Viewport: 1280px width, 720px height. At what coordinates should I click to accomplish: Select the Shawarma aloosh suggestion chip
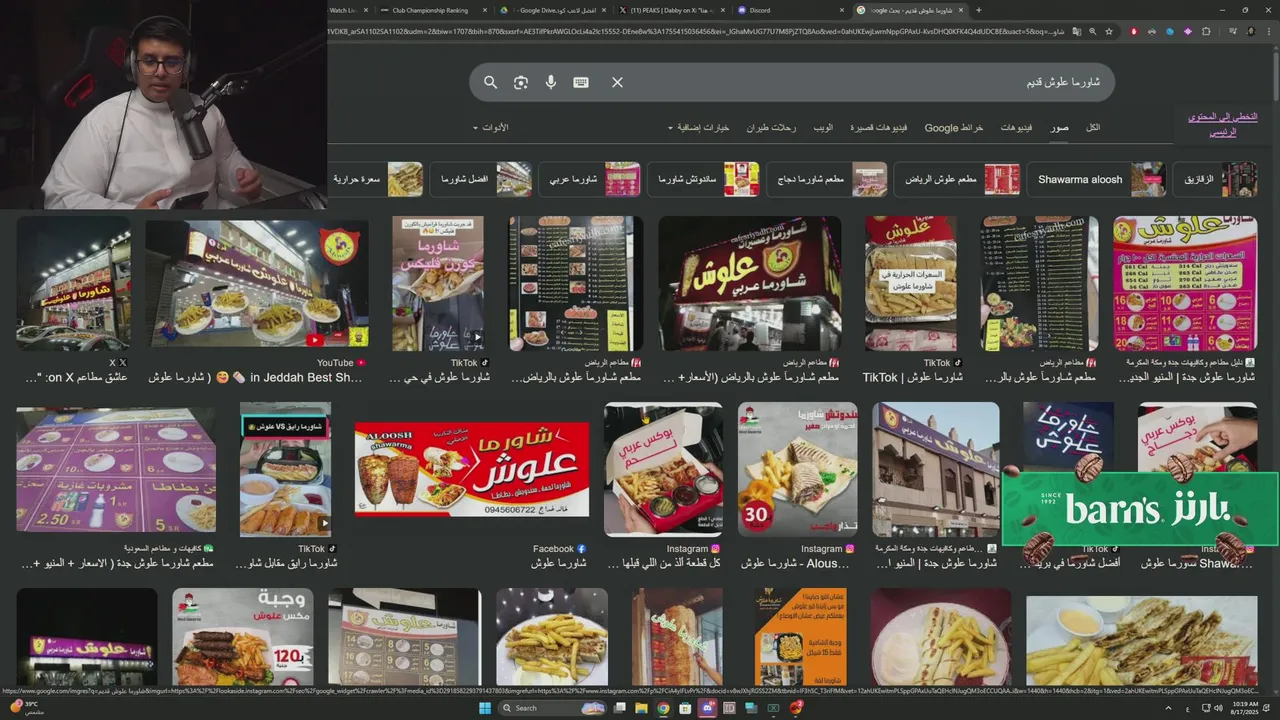[1095, 179]
